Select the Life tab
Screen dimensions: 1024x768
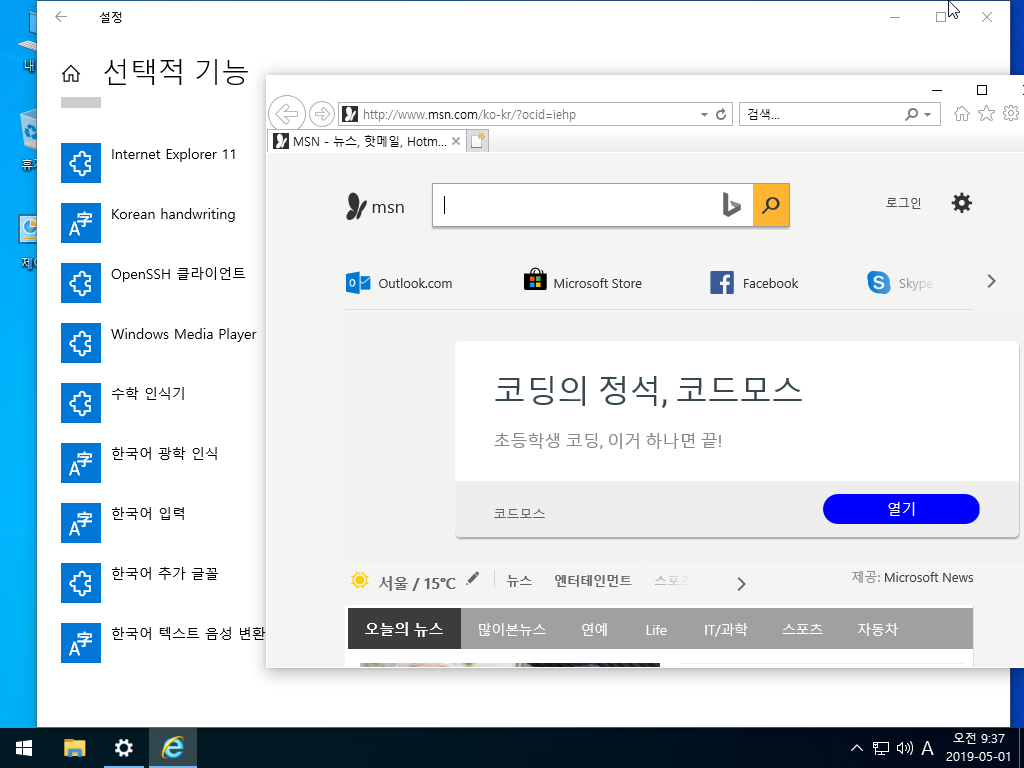pyautogui.click(x=656, y=630)
